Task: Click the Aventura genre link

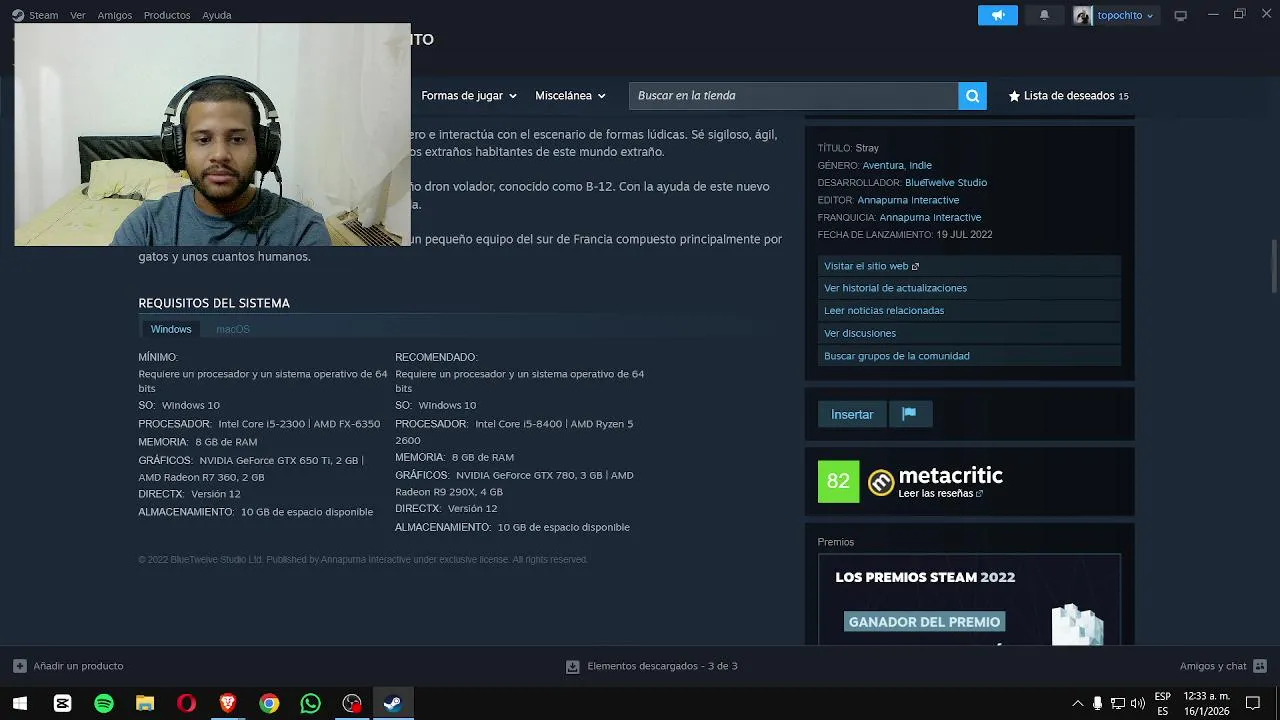Action: pos(882,165)
